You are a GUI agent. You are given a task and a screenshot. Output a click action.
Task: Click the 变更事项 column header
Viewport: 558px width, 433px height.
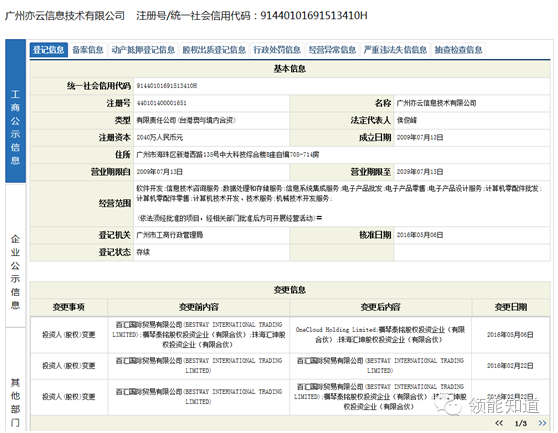[69, 307]
